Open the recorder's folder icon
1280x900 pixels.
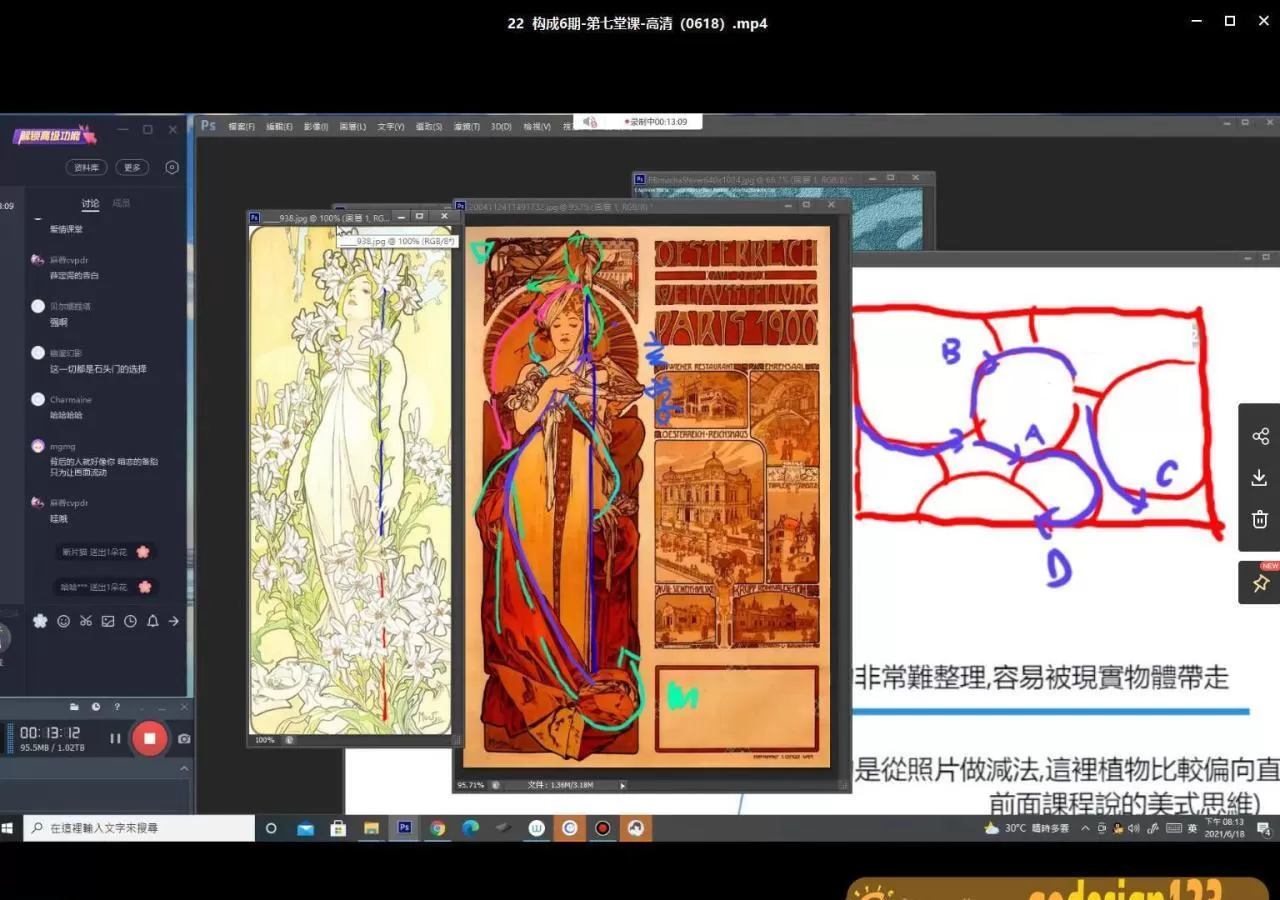tap(74, 706)
